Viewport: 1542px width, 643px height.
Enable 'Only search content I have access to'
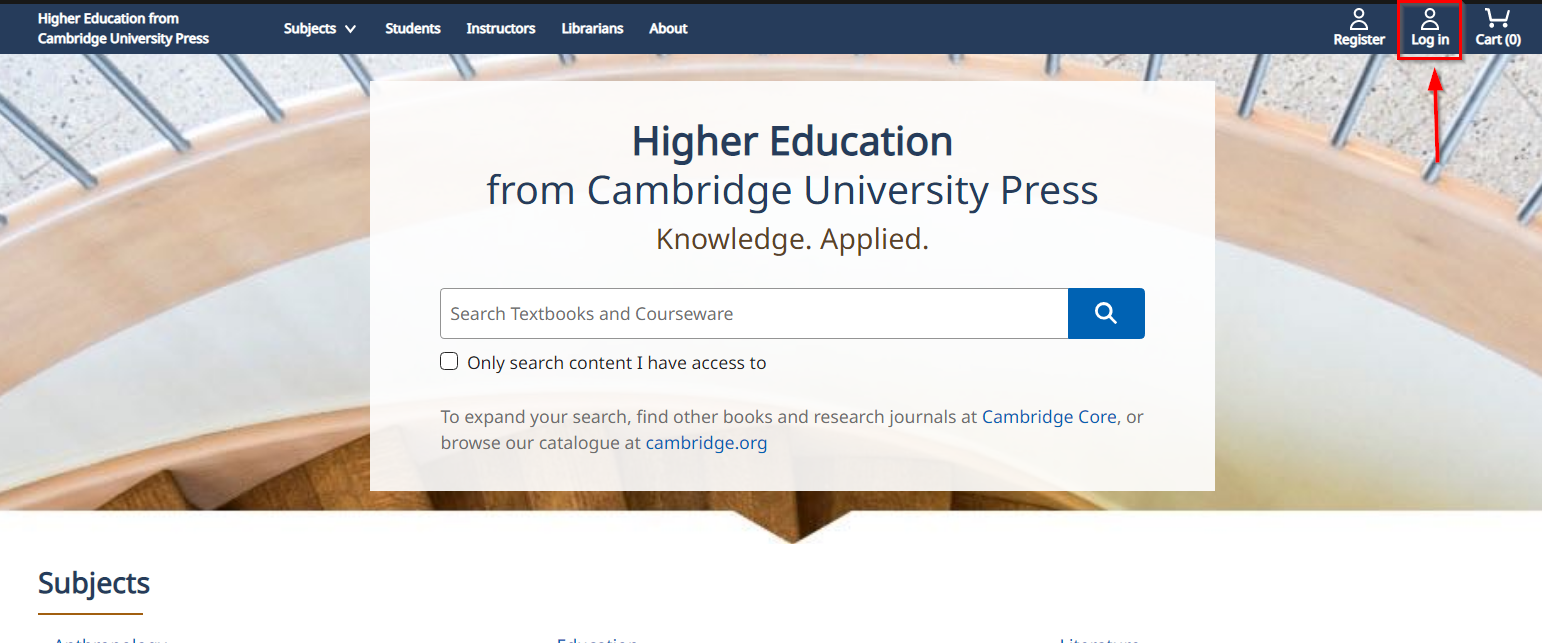449,361
